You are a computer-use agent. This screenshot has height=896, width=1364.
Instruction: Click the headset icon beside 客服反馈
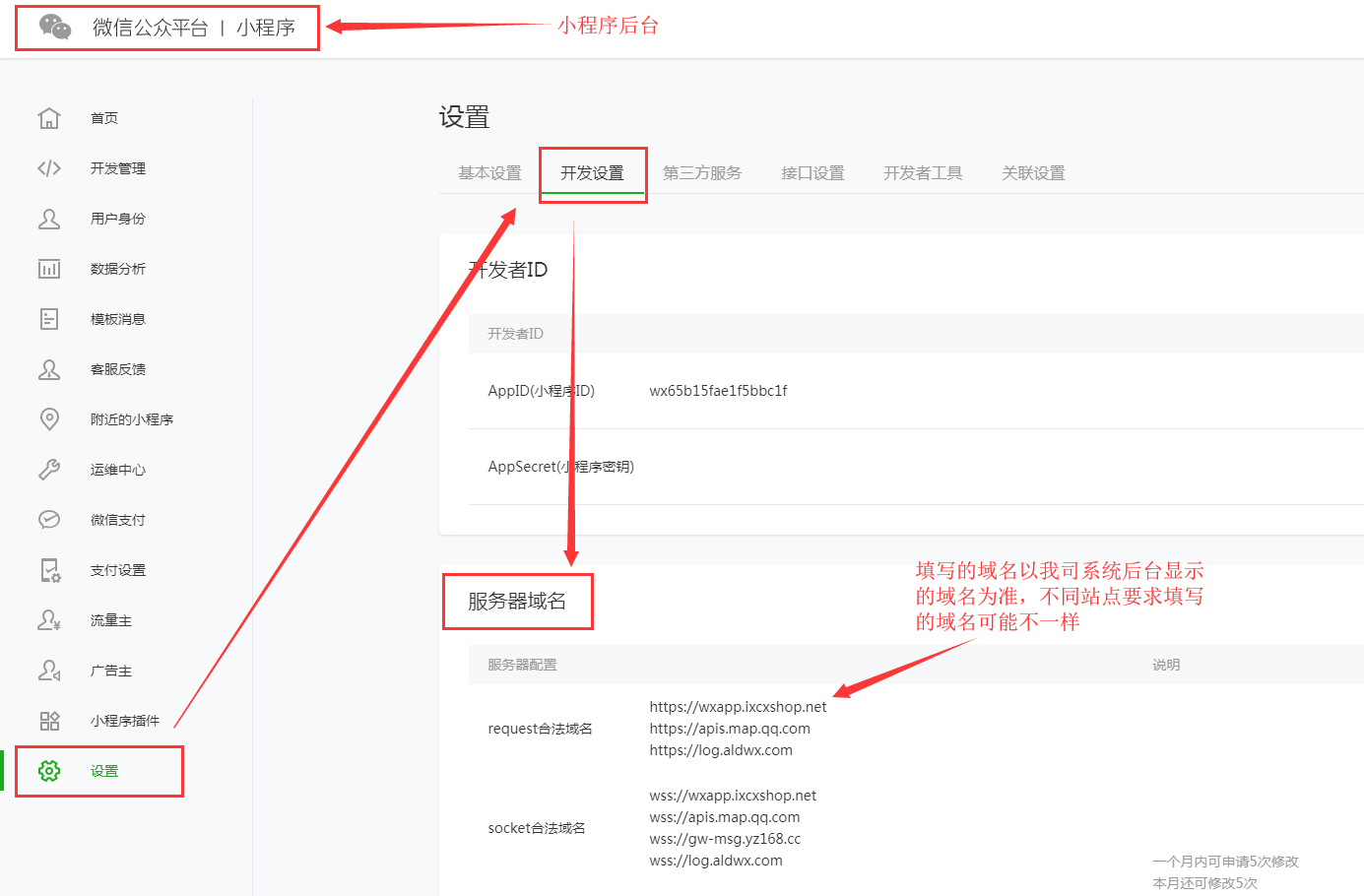pyautogui.click(x=49, y=369)
